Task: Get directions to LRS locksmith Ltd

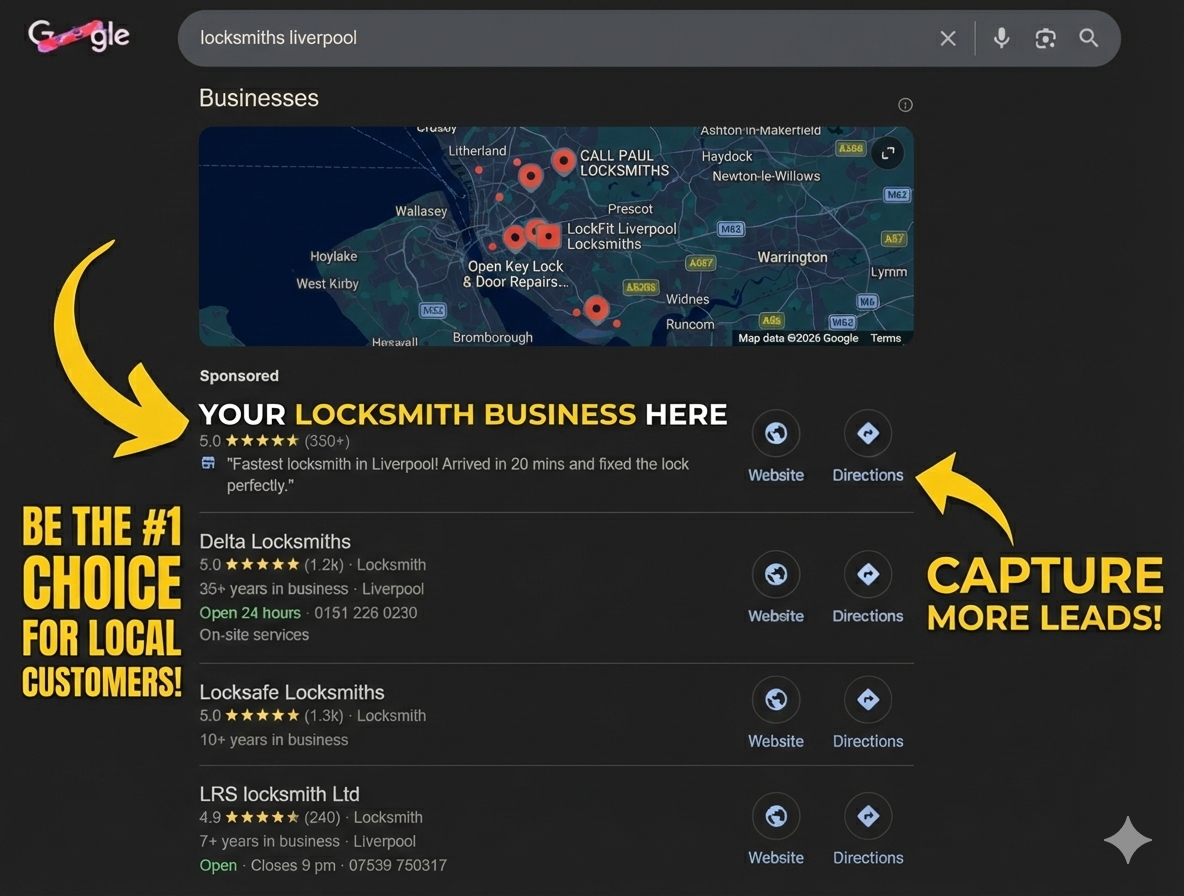Action: pos(867,817)
